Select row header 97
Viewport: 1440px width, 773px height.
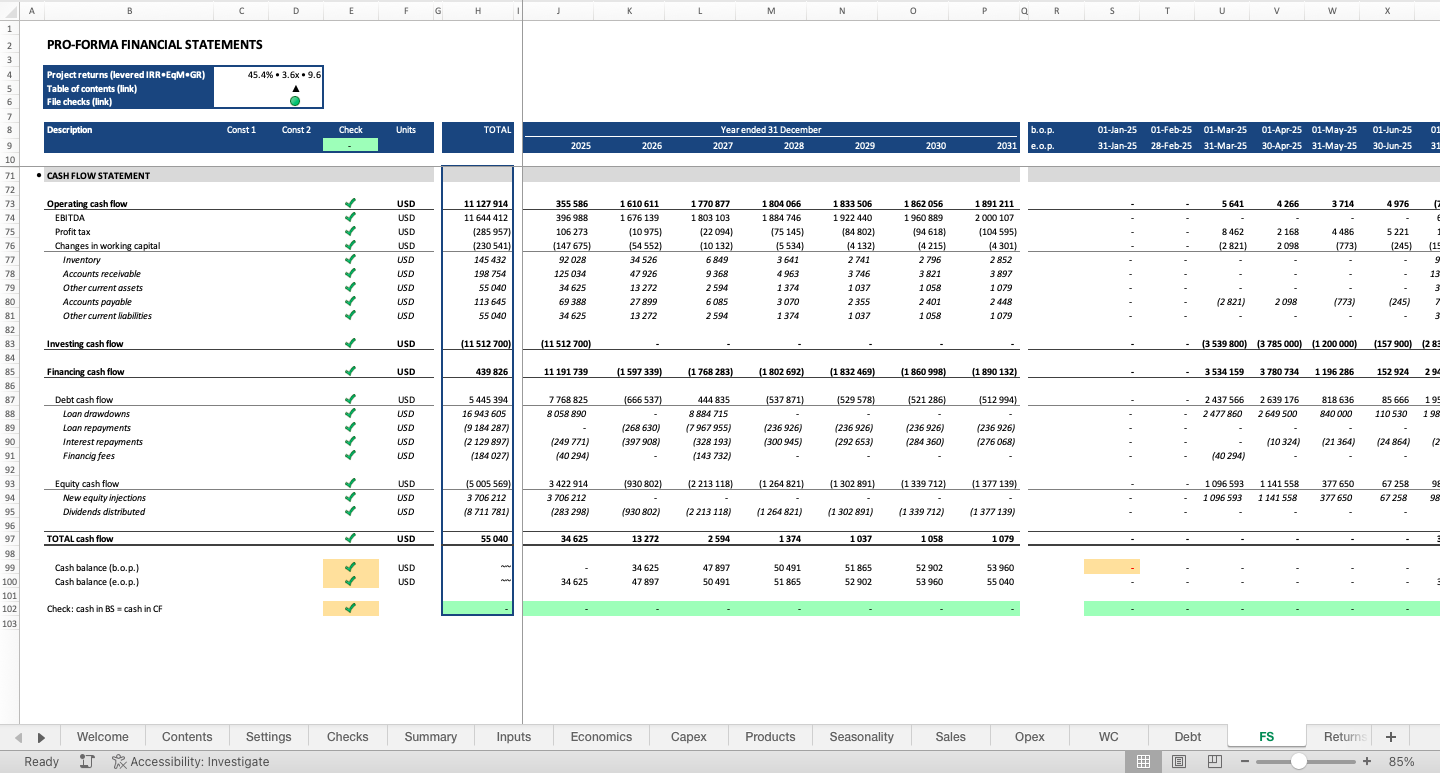[x=9, y=539]
